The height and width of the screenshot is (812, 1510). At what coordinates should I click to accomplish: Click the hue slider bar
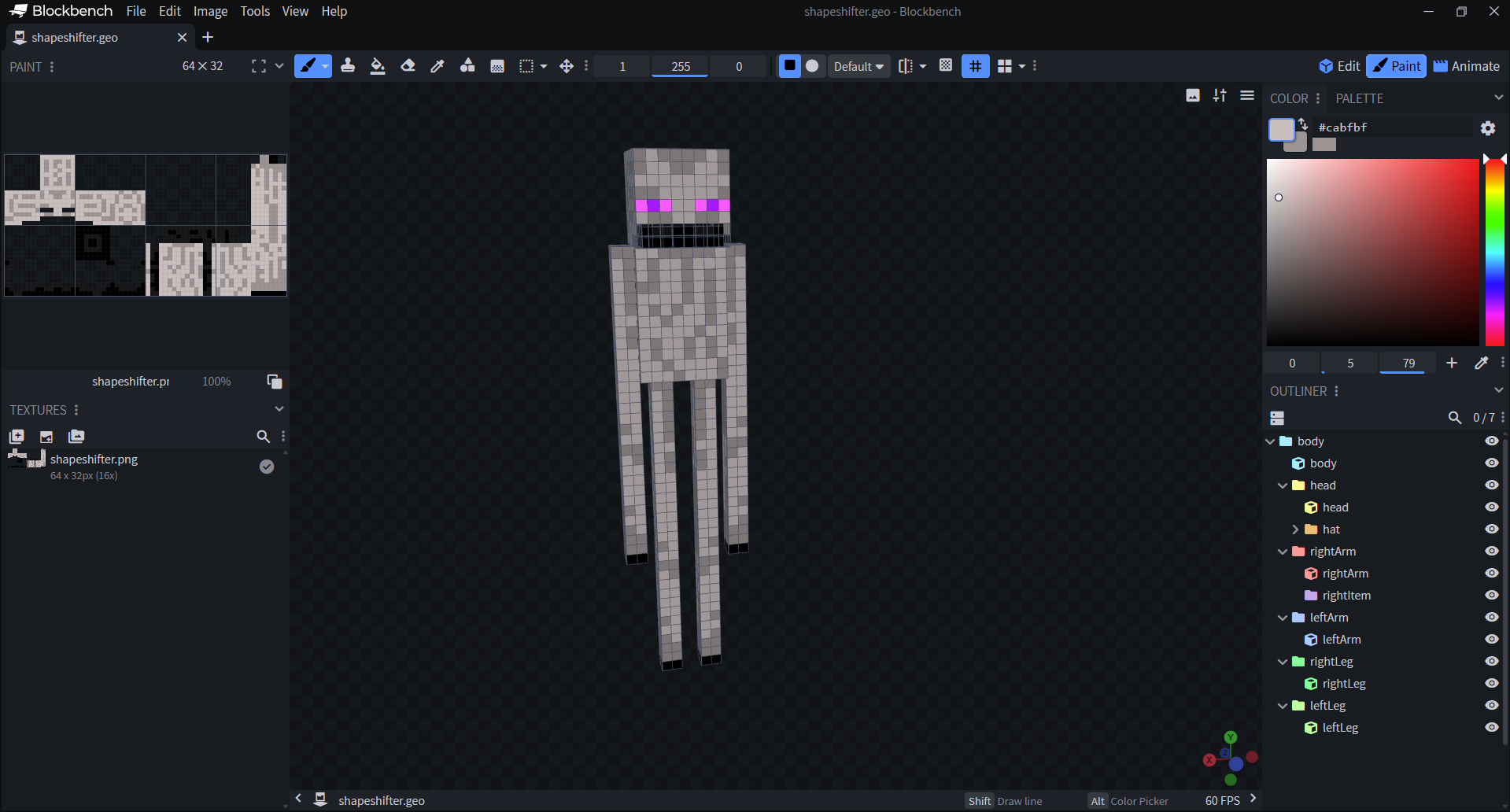click(1495, 252)
